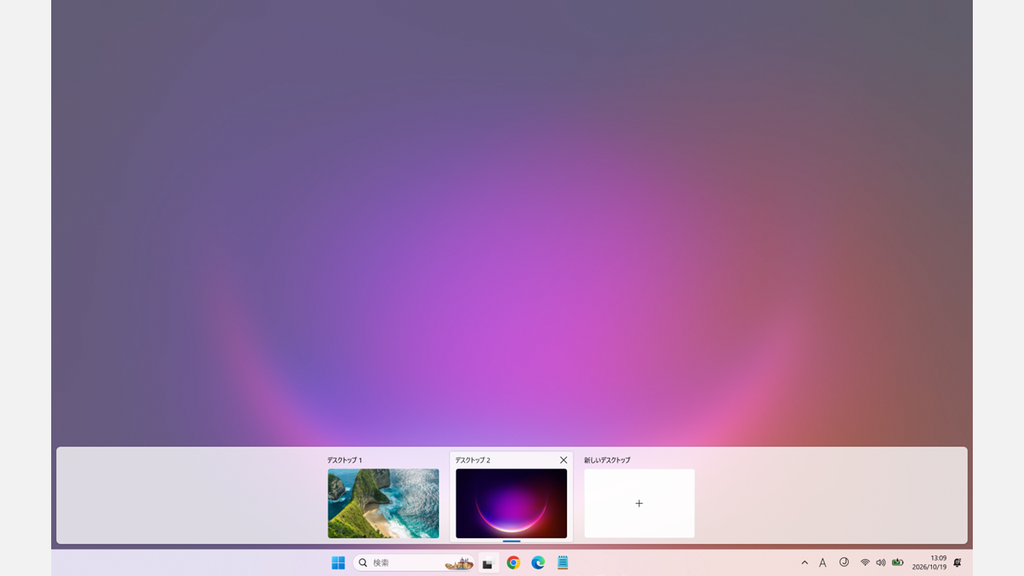Click the taskbar search box
1024x576 pixels.
click(x=414, y=562)
